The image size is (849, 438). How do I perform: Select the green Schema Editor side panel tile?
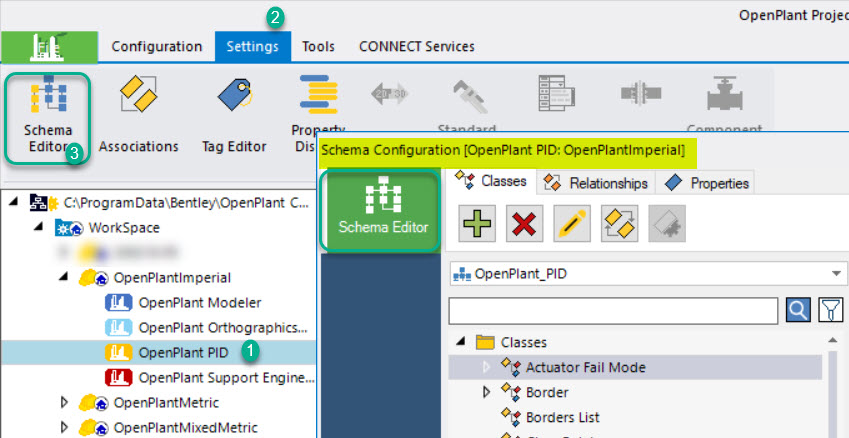tap(380, 211)
